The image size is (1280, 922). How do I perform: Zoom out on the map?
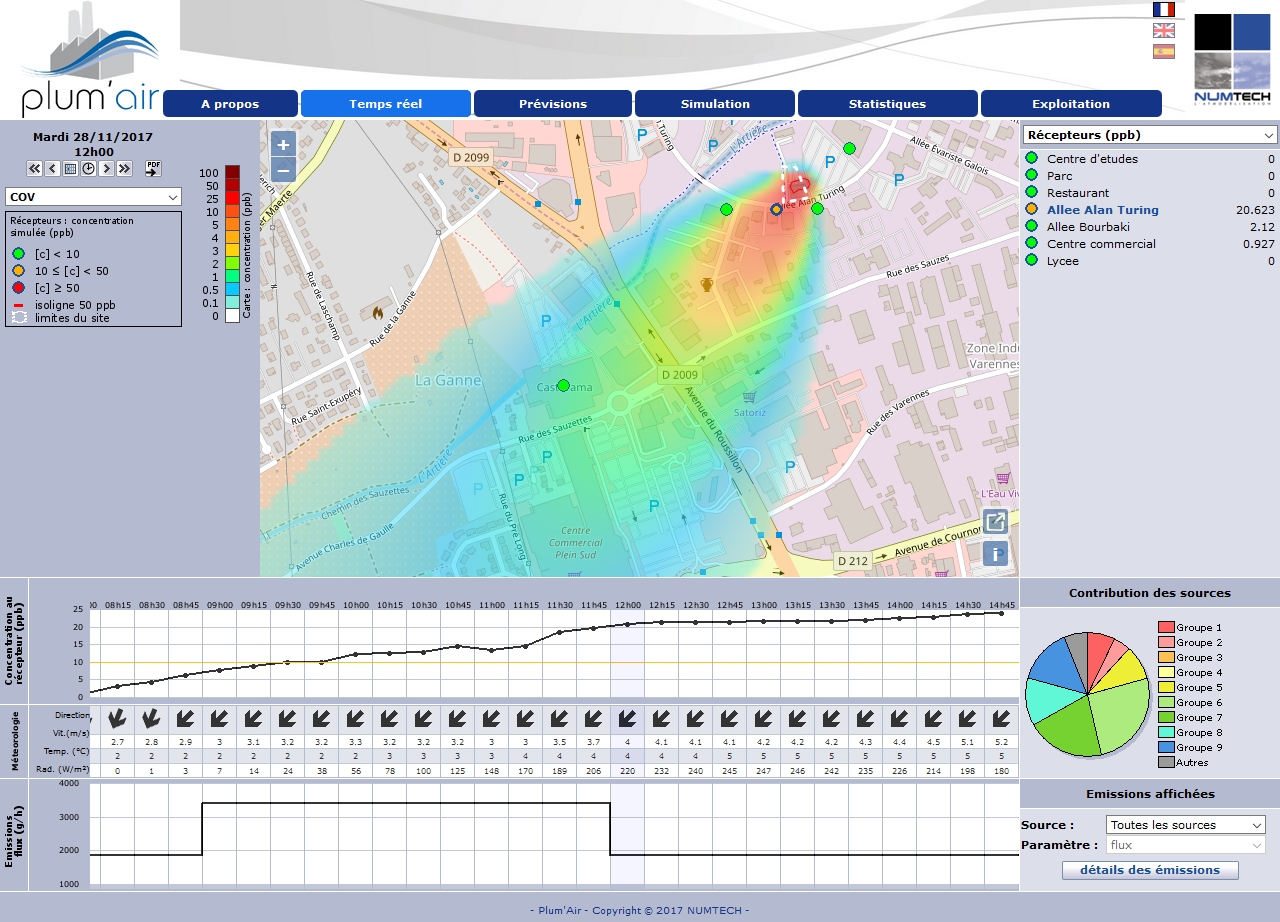point(283,170)
